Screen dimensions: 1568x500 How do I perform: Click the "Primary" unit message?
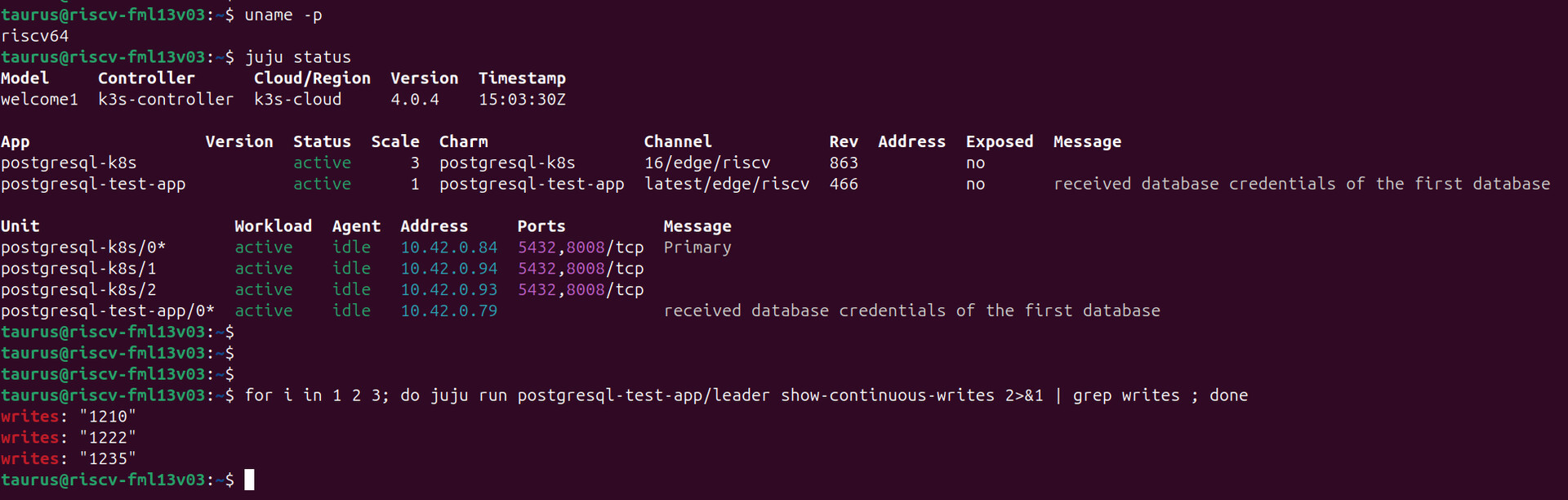click(697, 248)
